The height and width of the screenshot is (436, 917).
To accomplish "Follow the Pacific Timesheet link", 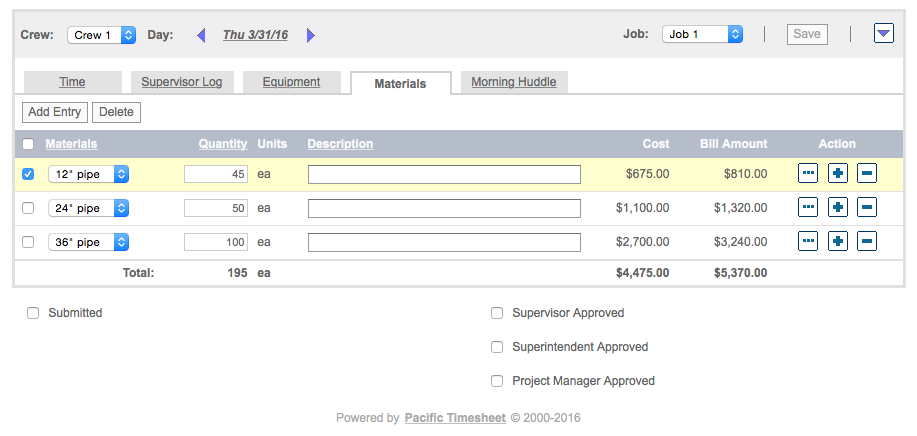I will pos(454,418).
